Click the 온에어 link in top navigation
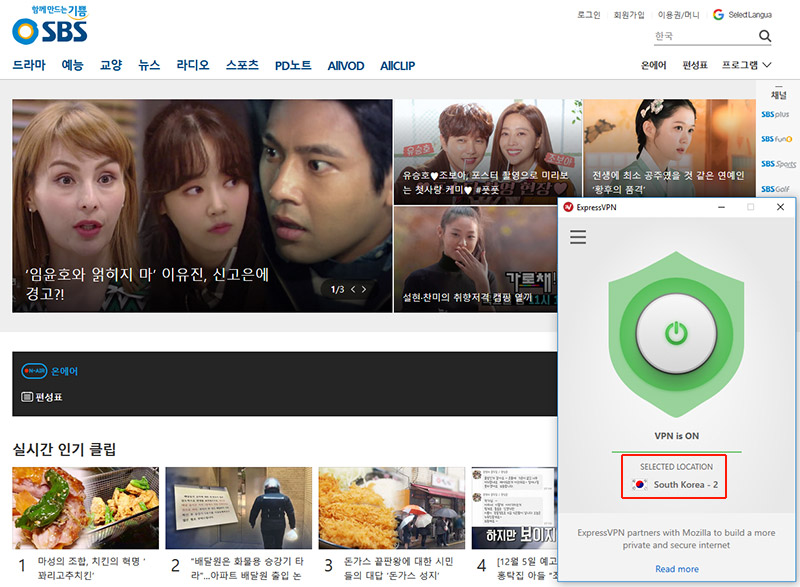Screen dimensions: 800x587 pos(654,65)
